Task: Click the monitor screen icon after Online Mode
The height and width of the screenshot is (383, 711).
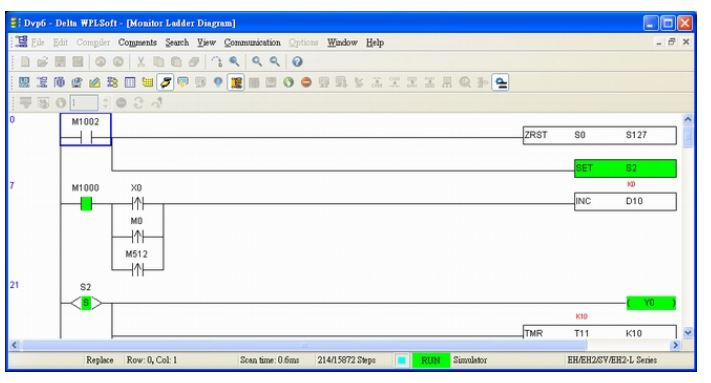Action: pos(183,82)
